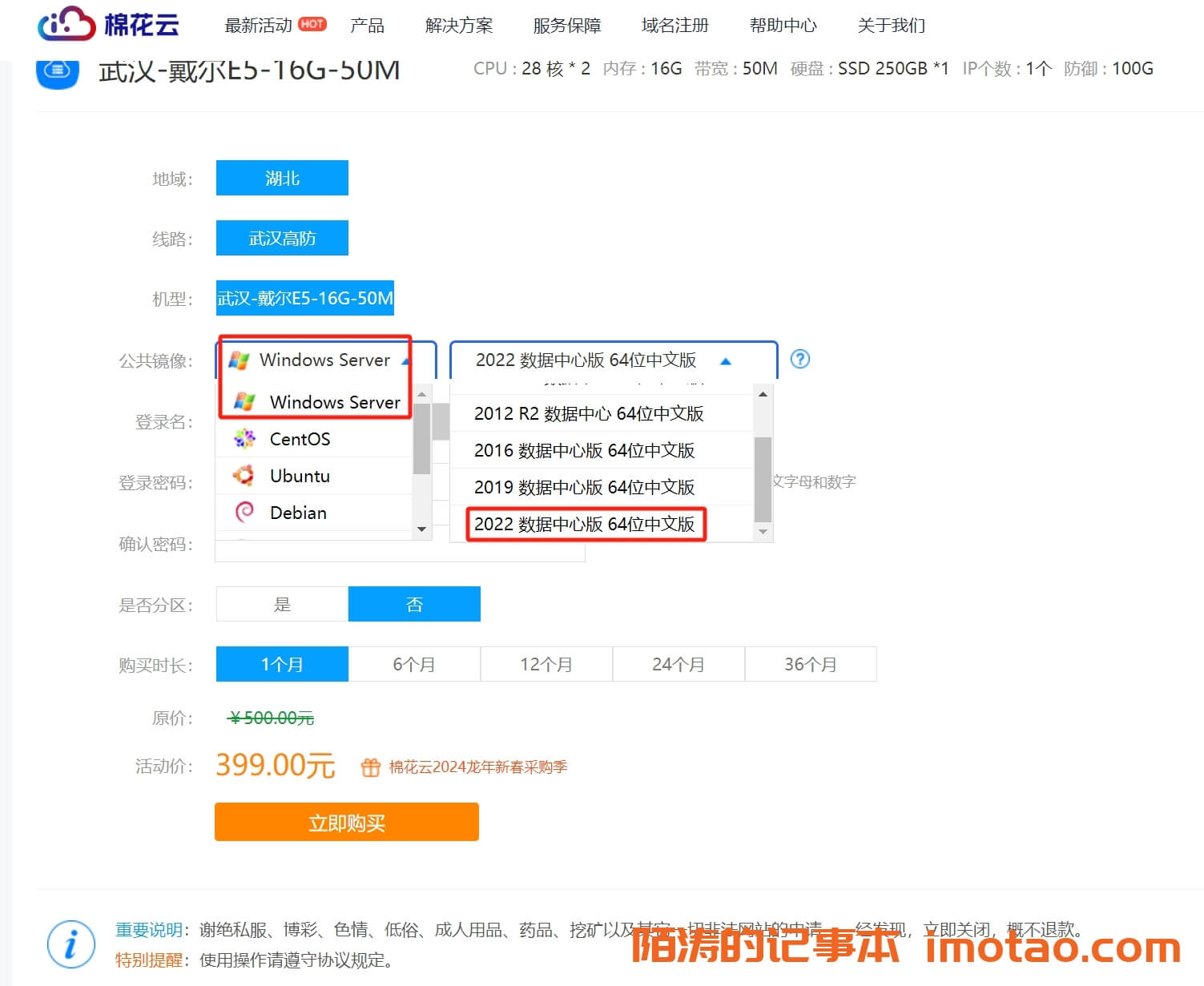Select the 湖北 region button

click(282, 178)
